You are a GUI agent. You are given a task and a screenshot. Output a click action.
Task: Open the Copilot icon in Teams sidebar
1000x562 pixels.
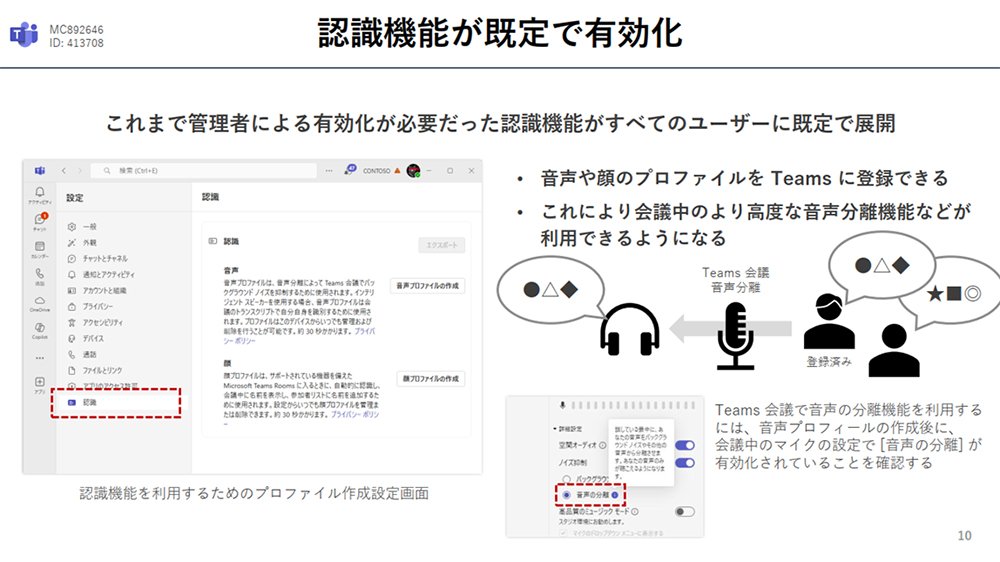40,329
